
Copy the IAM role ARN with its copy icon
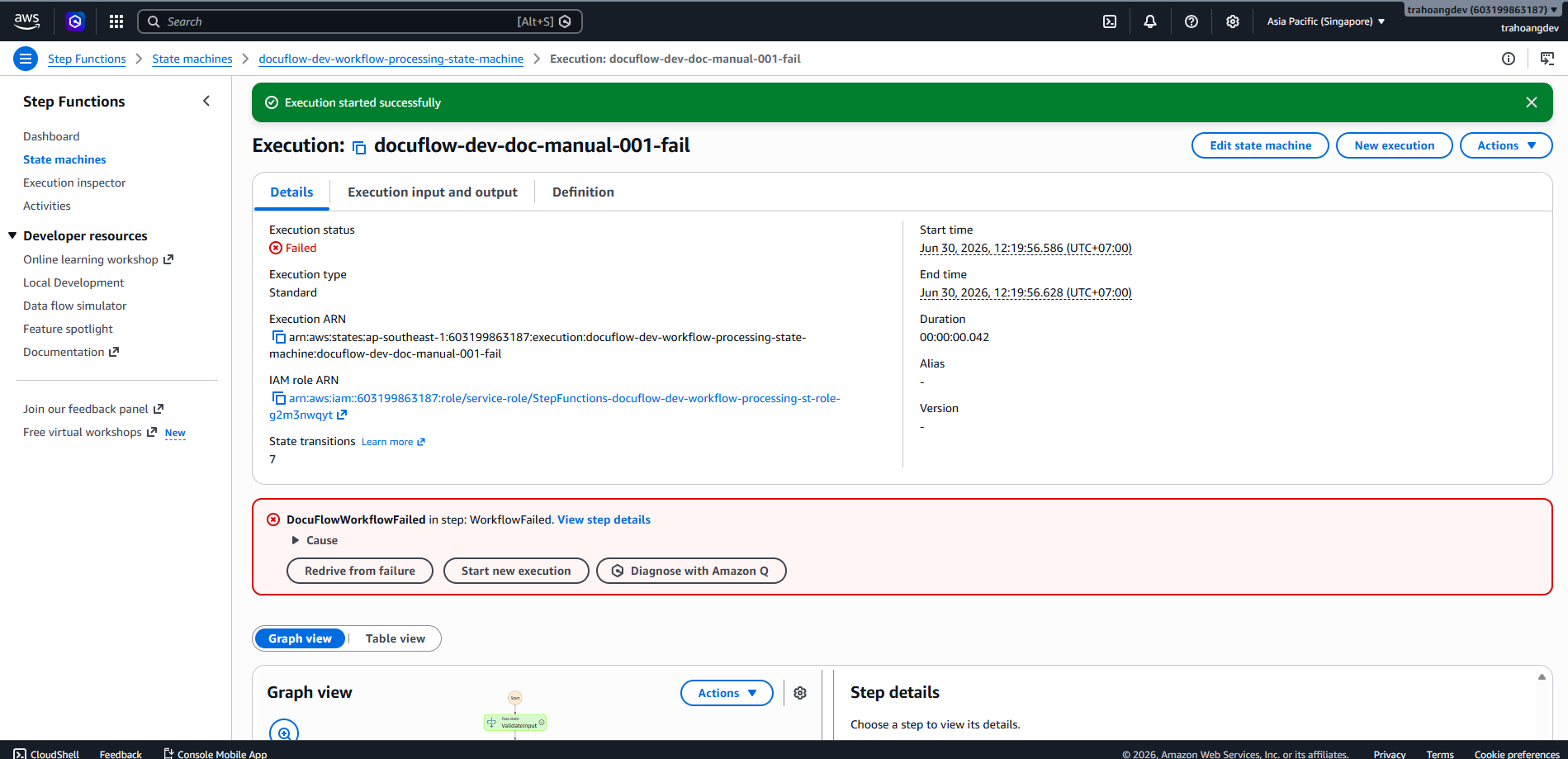(279, 398)
